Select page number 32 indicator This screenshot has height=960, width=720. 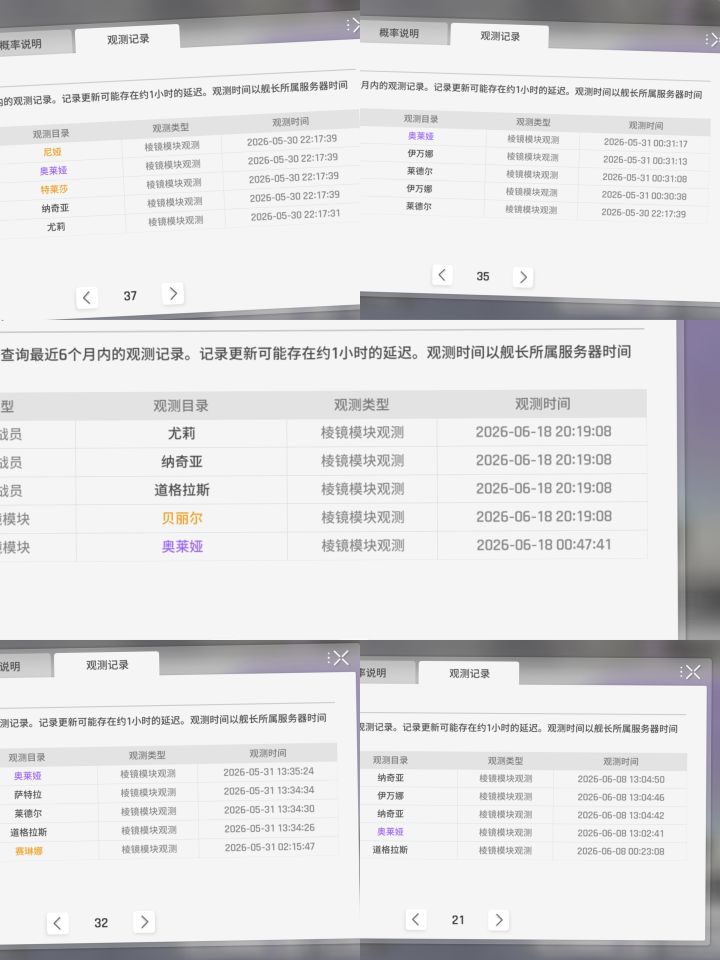(101, 923)
